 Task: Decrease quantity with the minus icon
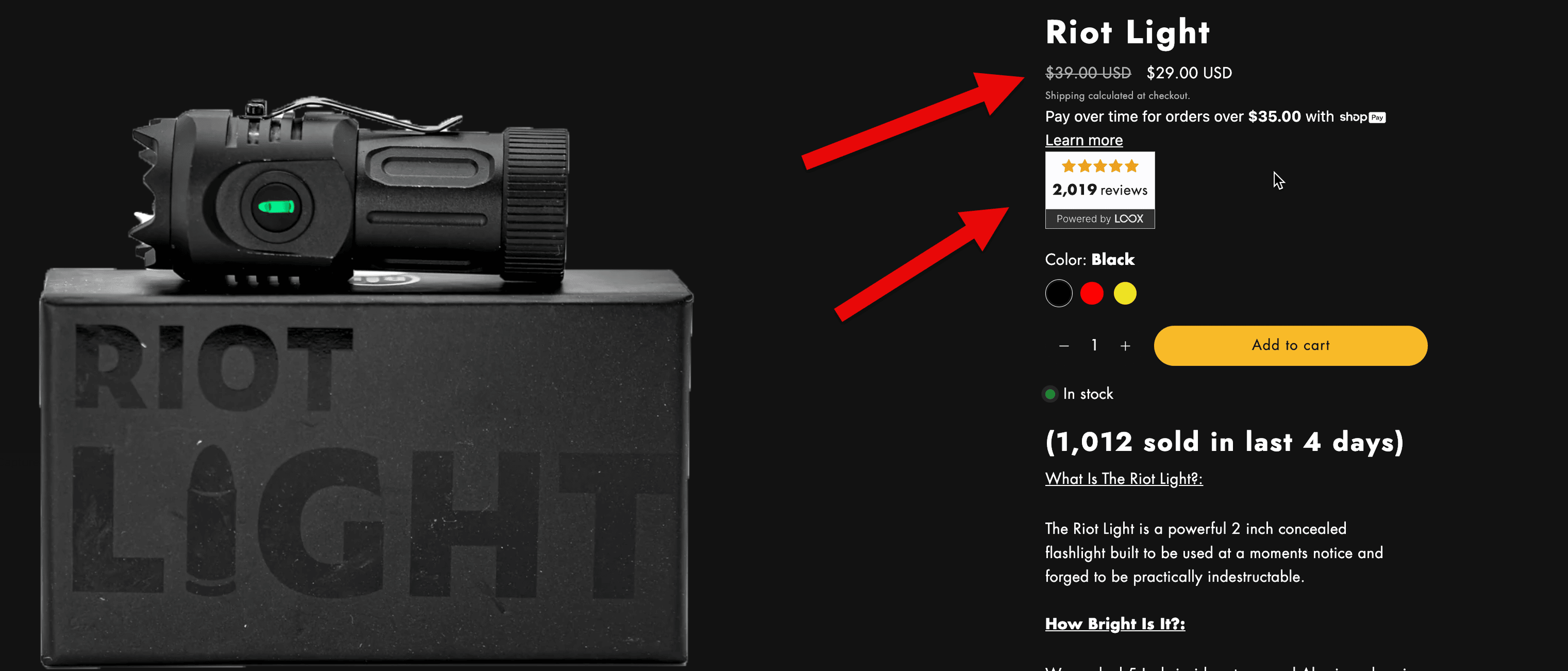[x=1064, y=346]
